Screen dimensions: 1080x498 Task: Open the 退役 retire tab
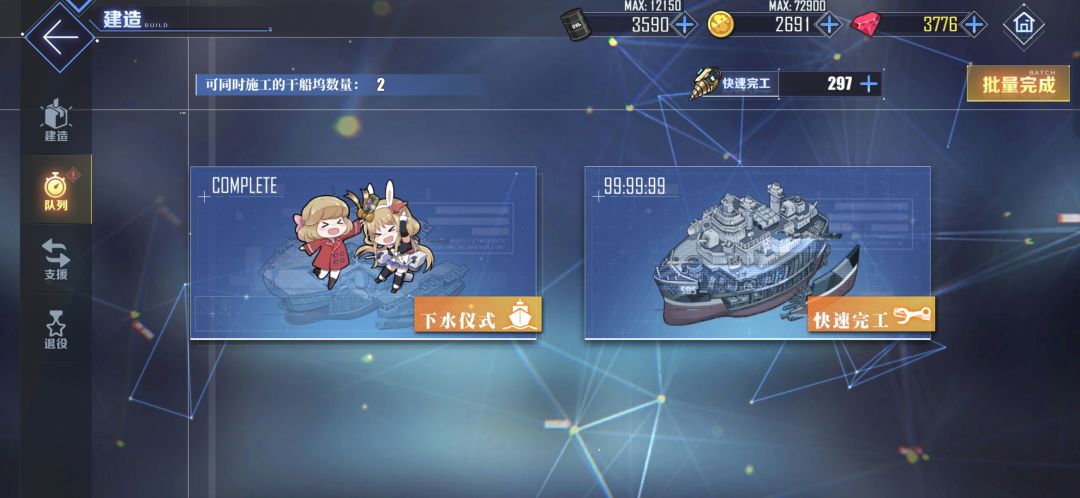point(56,329)
